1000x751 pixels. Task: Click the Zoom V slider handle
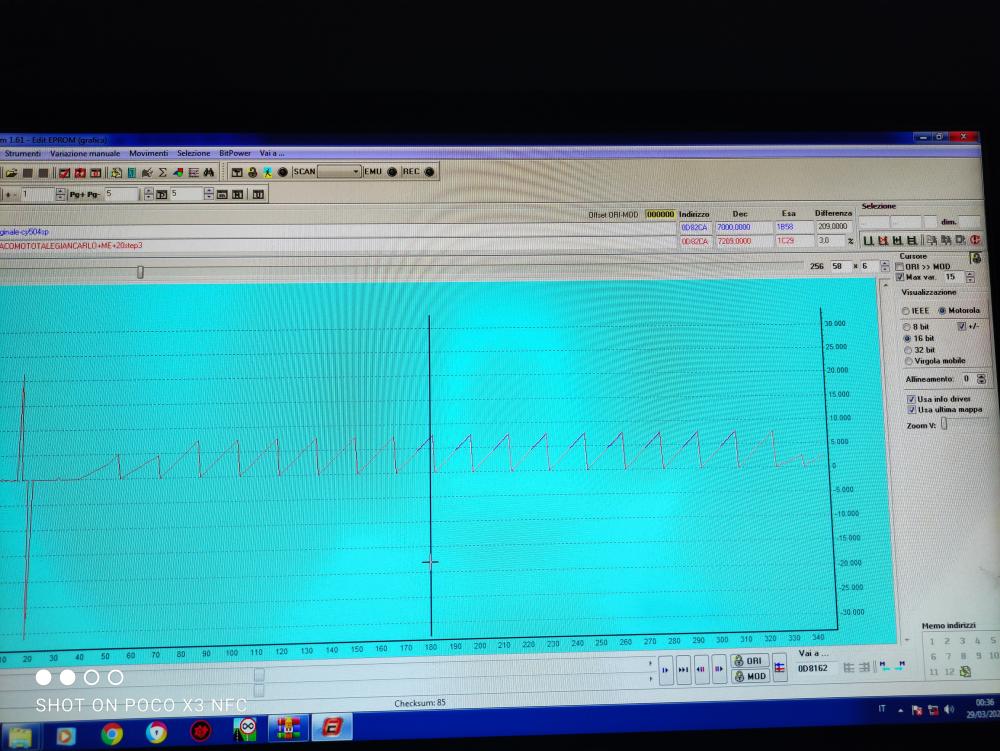[943, 424]
